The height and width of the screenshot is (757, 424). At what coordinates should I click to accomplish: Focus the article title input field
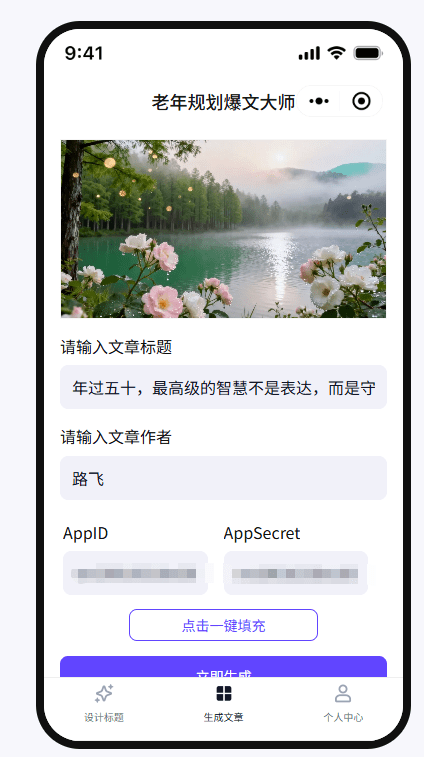[x=223, y=387]
